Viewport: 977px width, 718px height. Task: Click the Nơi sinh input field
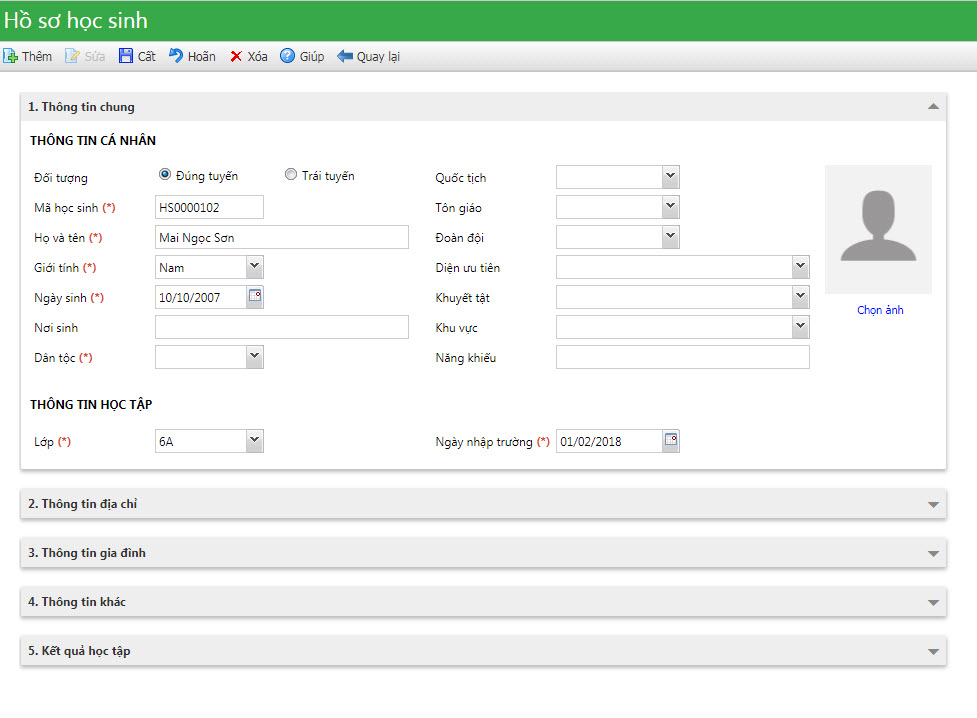[282, 327]
